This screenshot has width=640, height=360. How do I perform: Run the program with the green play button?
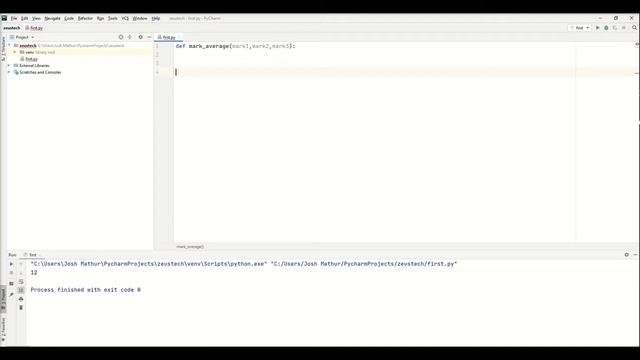pos(598,28)
